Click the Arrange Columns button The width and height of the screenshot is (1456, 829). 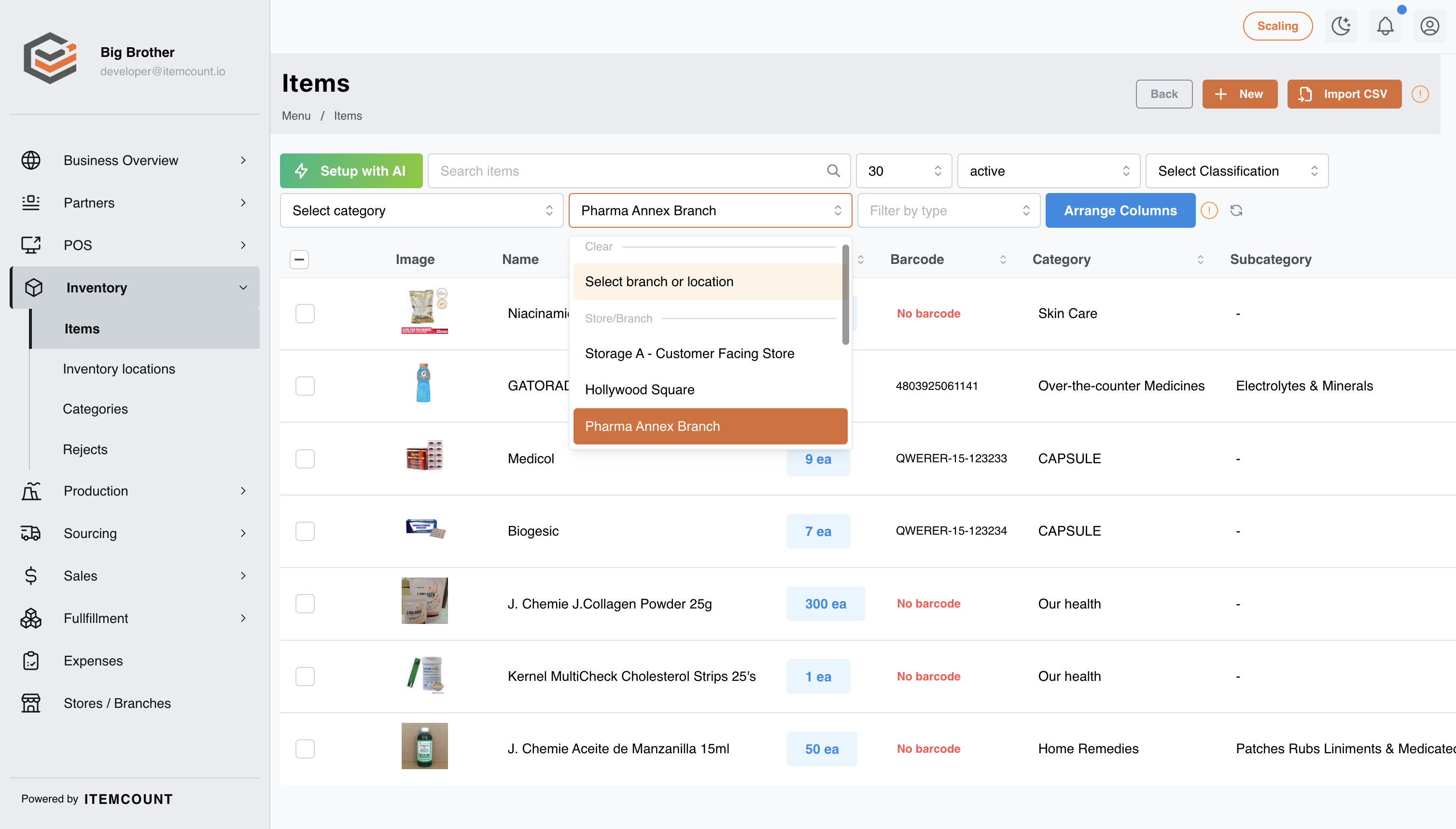[x=1120, y=211]
